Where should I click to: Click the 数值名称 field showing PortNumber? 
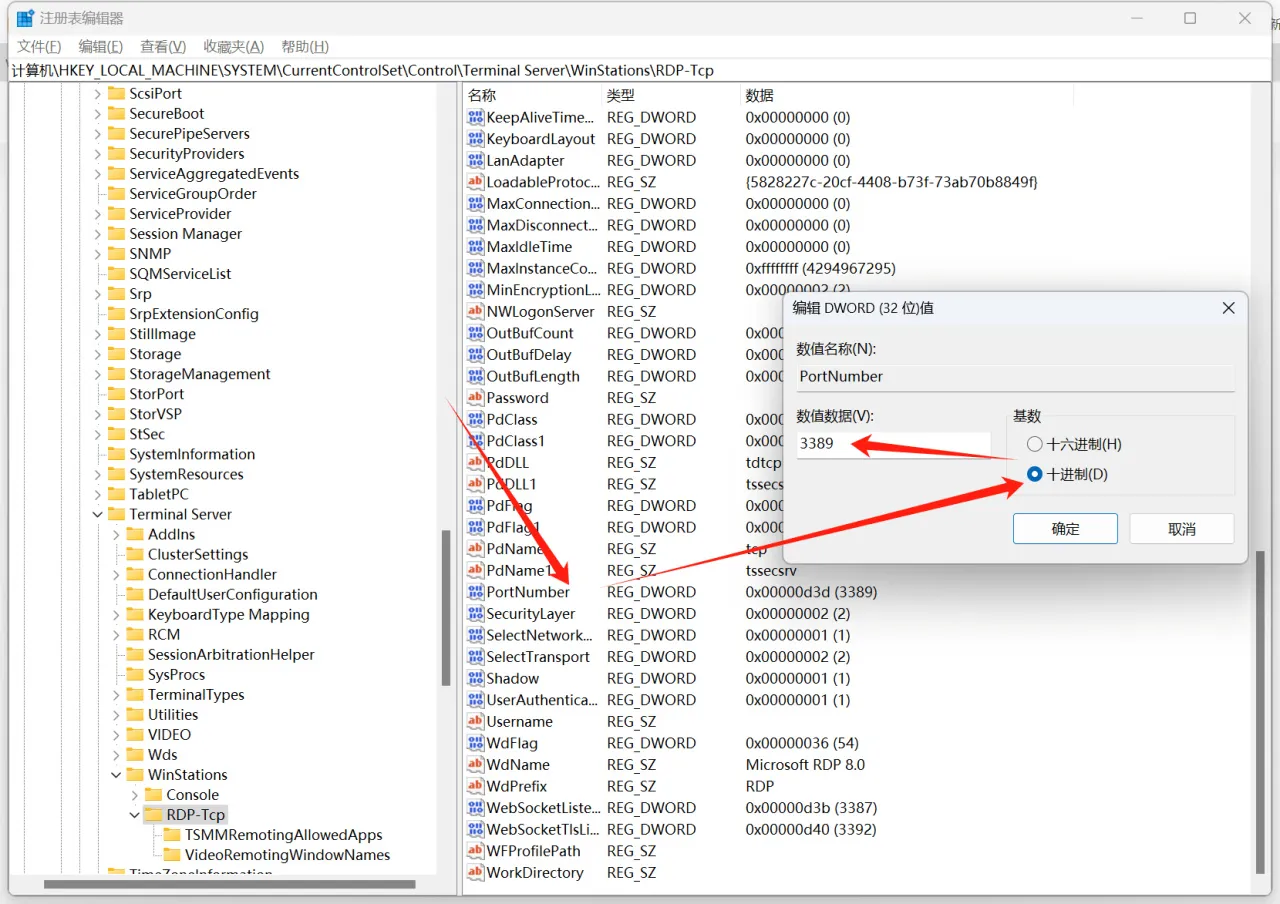click(1015, 377)
